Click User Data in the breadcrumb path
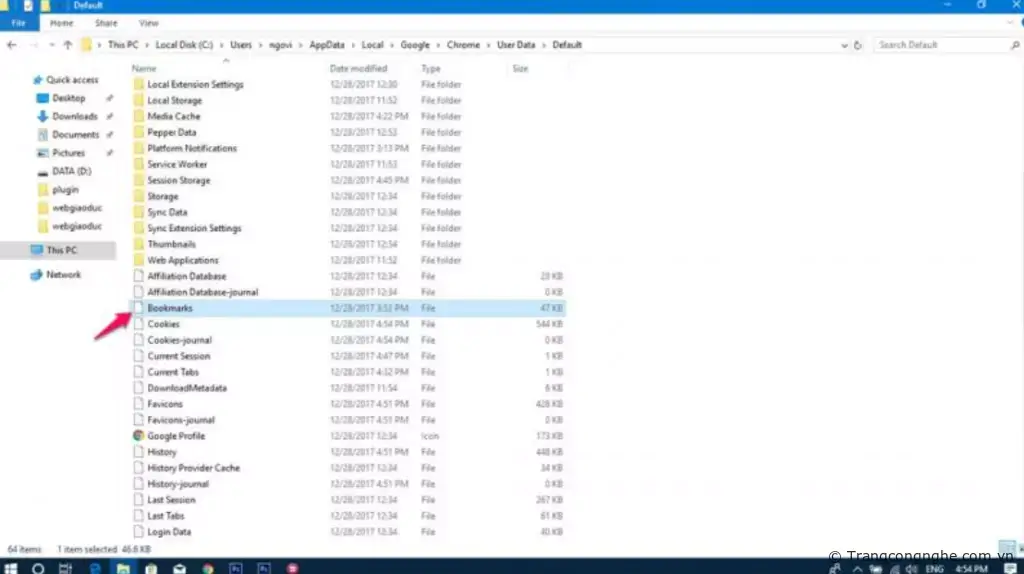Screen dimensions: 1024x574 pyautogui.click(x=515, y=45)
